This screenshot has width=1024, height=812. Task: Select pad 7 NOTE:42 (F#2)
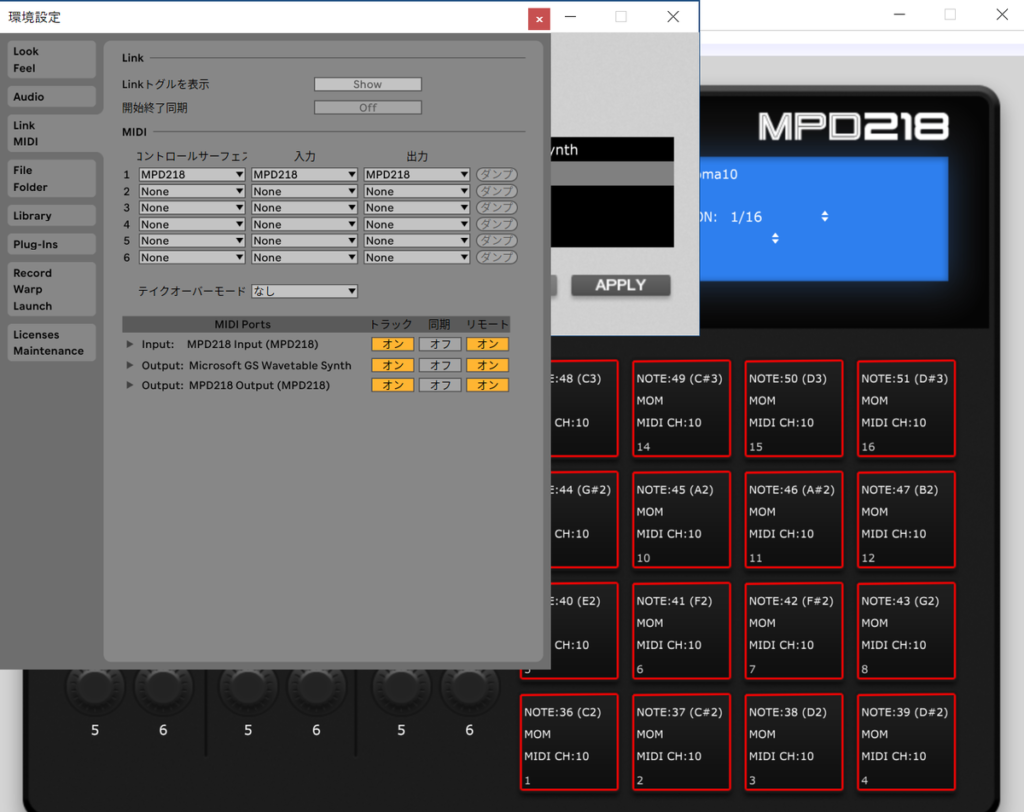coord(793,630)
